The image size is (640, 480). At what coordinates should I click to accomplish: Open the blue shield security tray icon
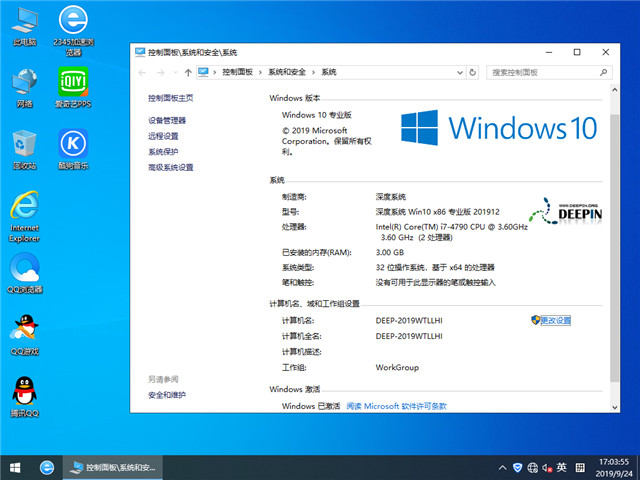point(517,467)
